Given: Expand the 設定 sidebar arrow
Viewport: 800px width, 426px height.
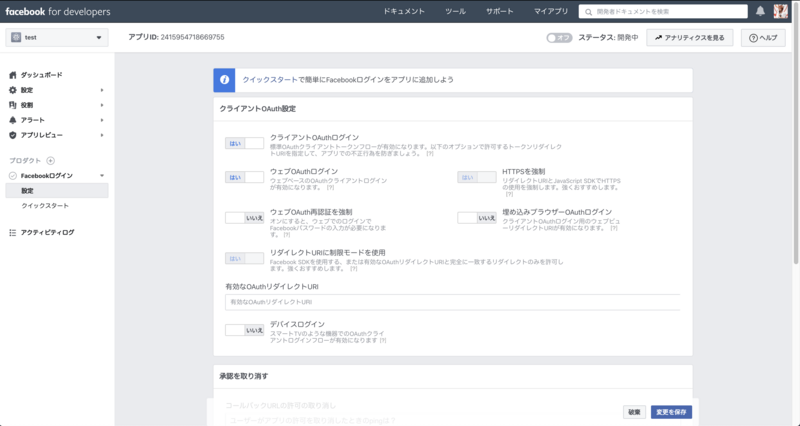Looking at the screenshot, I should tap(102, 90).
